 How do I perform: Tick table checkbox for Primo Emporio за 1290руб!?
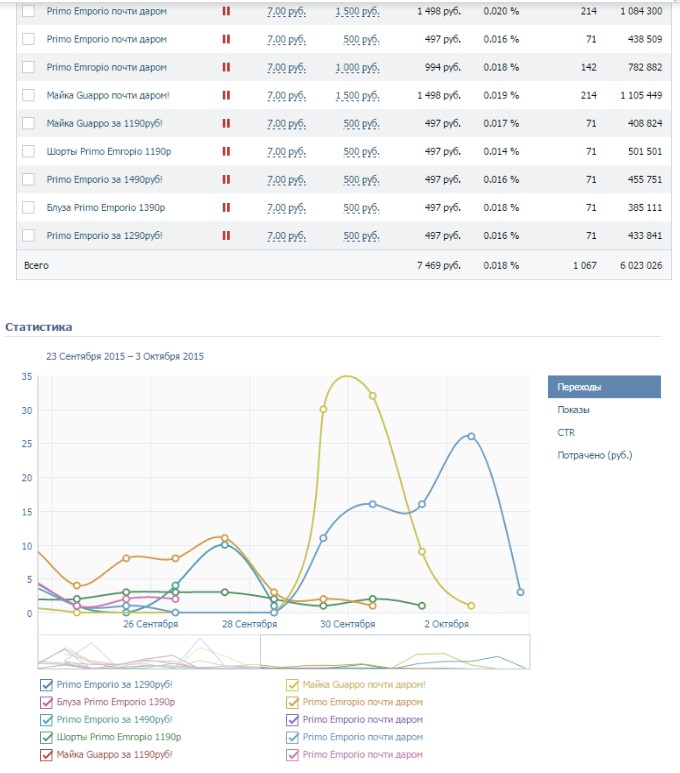pos(29,236)
